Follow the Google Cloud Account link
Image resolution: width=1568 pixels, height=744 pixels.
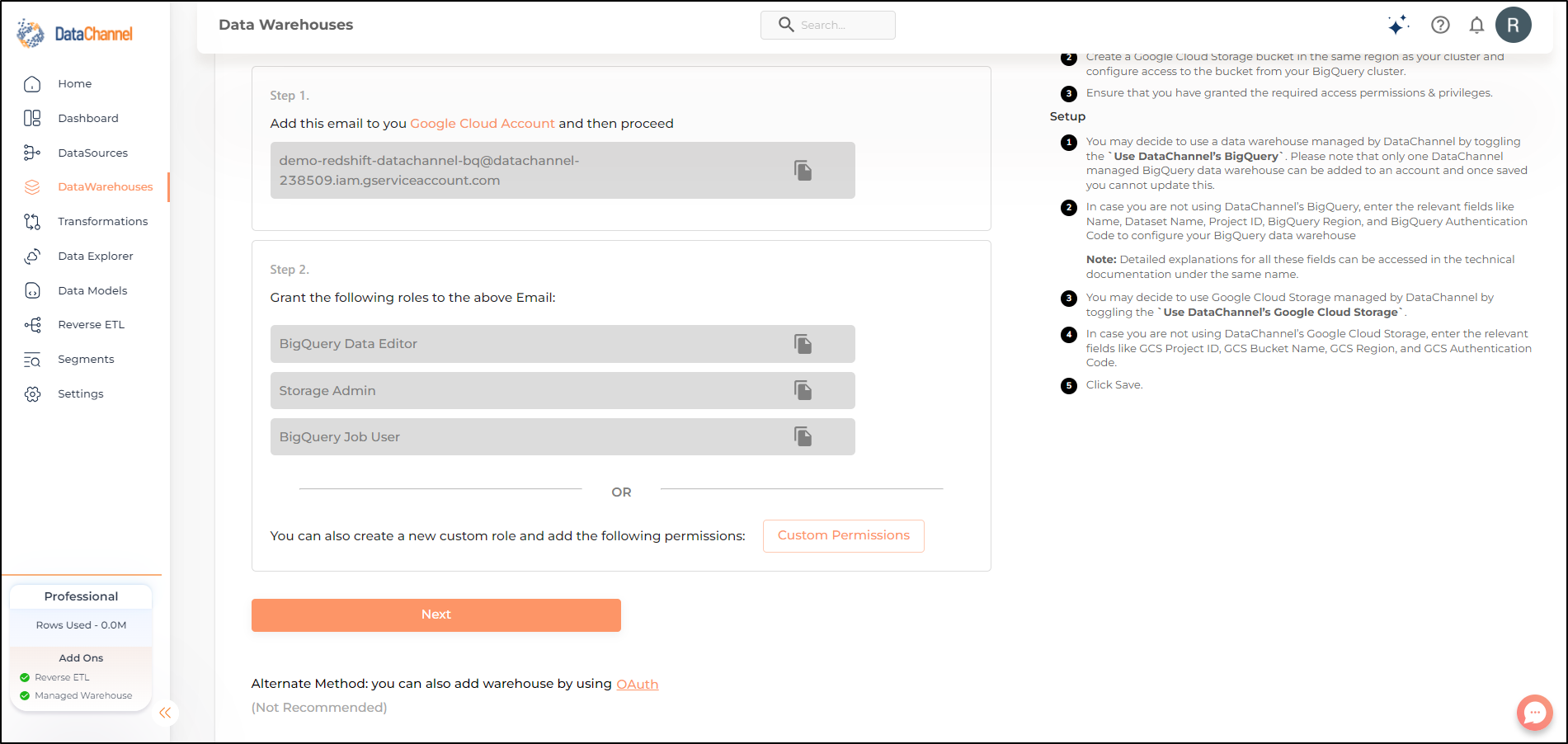pos(483,124)
